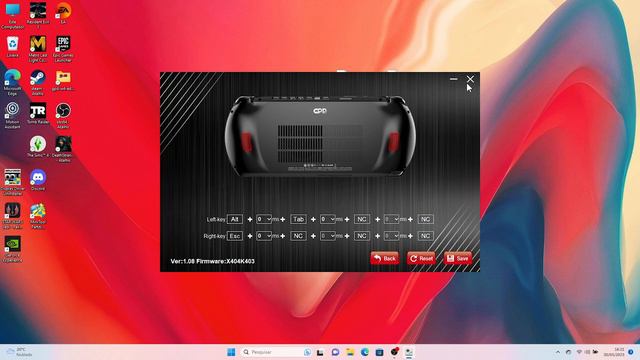Viewport: 640px width, 360px height.
Task: Open File Explorer from taskbar
Action: click(350, 352)
